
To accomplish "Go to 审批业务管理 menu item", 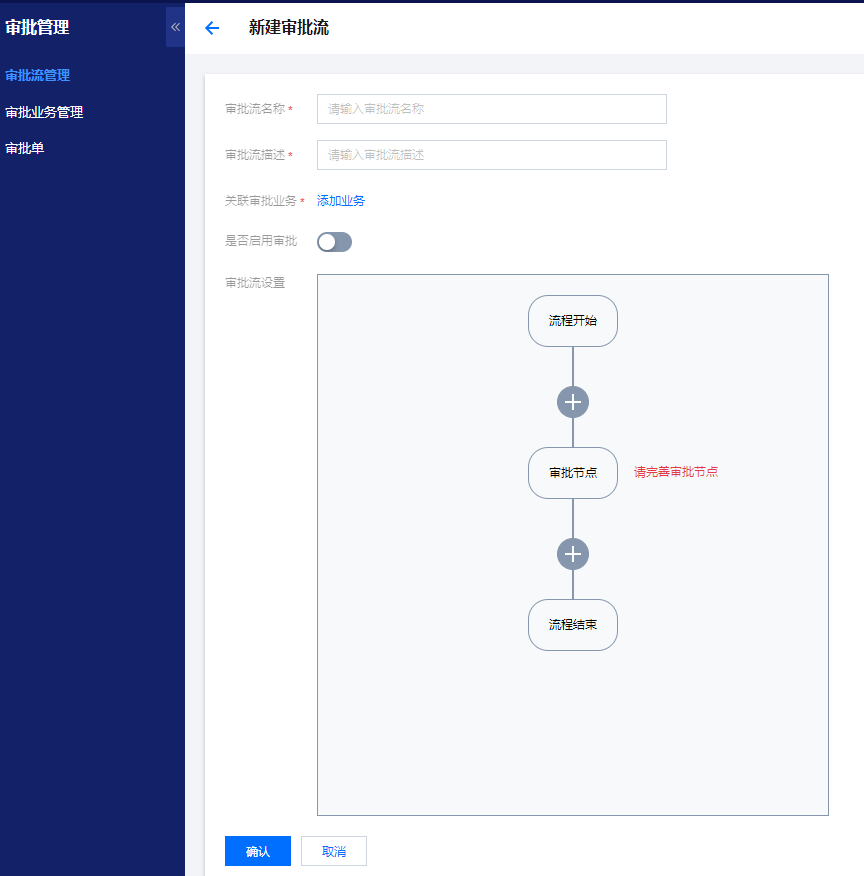I will [44, 112].
